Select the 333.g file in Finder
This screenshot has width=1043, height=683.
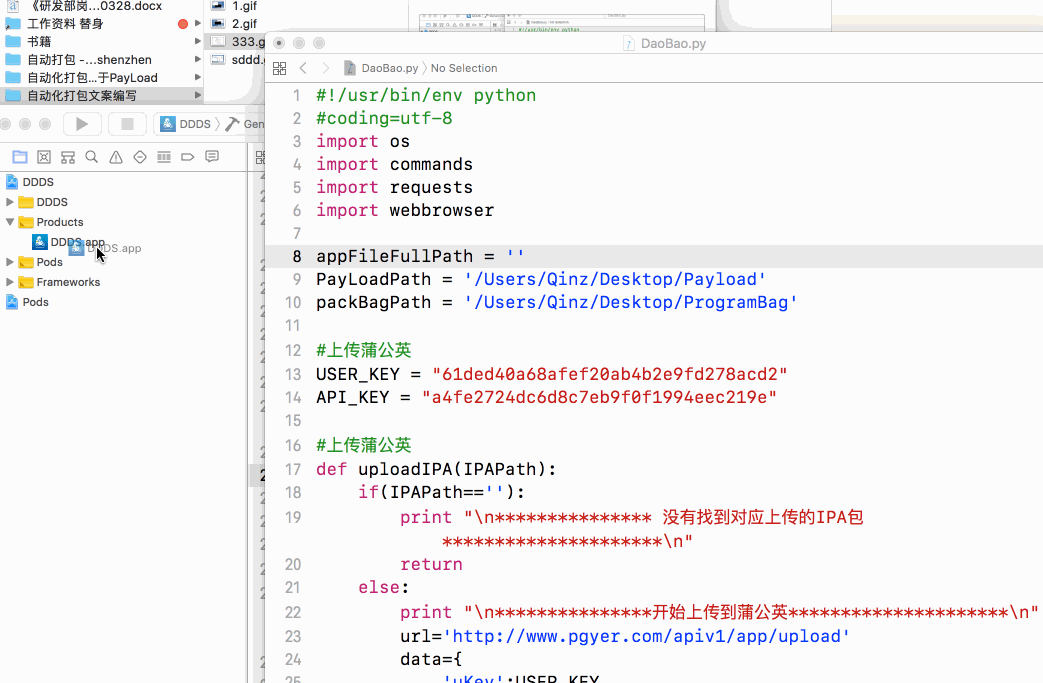coord(237,41)
